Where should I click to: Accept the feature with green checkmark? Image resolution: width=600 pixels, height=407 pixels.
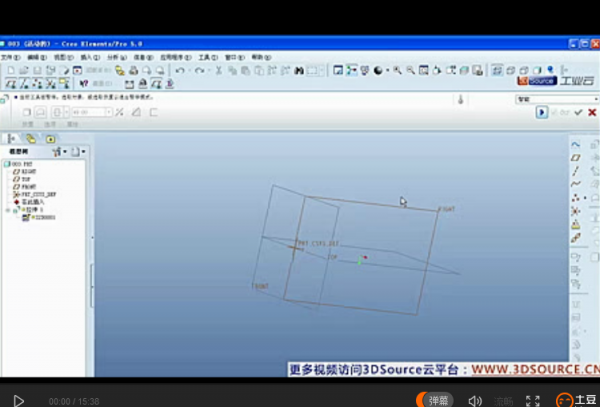click(x=578, y=112)
